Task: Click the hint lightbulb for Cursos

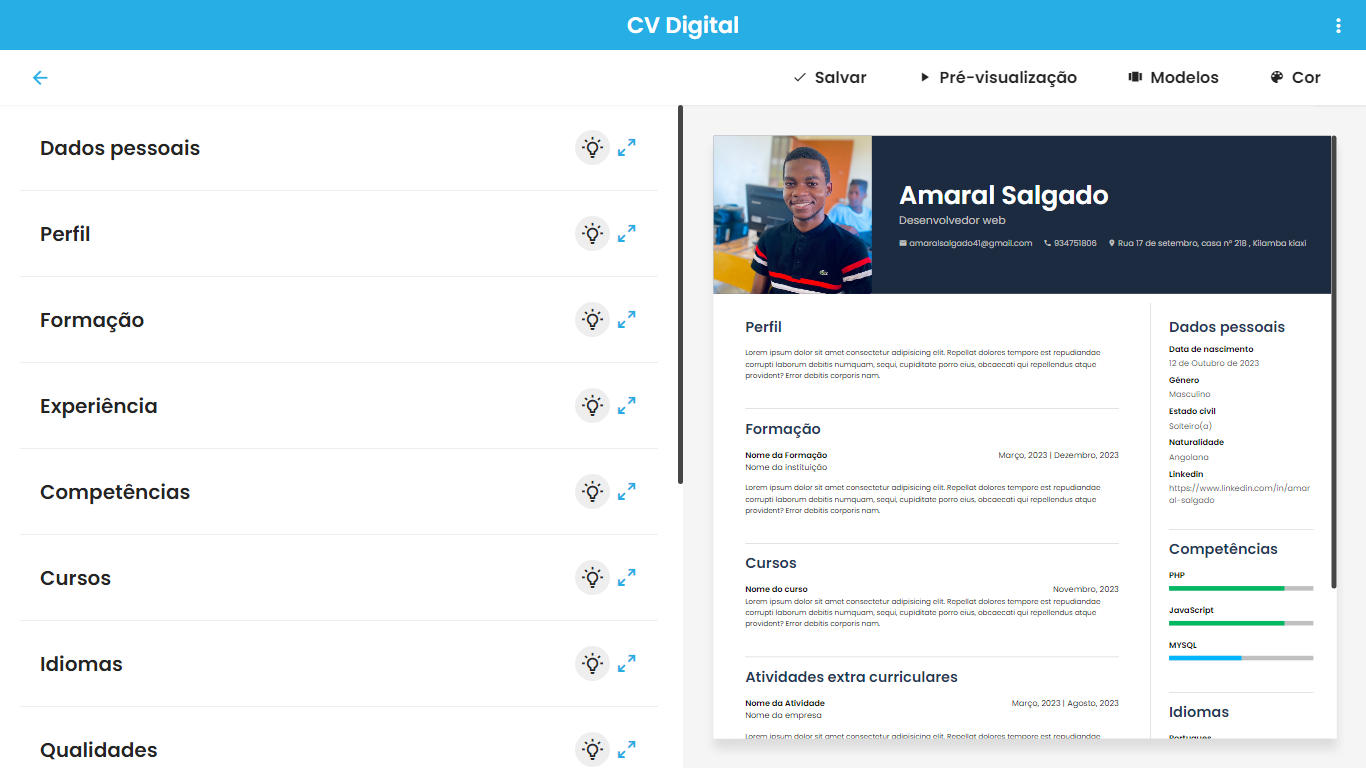Action: click(x=592, y=577)
